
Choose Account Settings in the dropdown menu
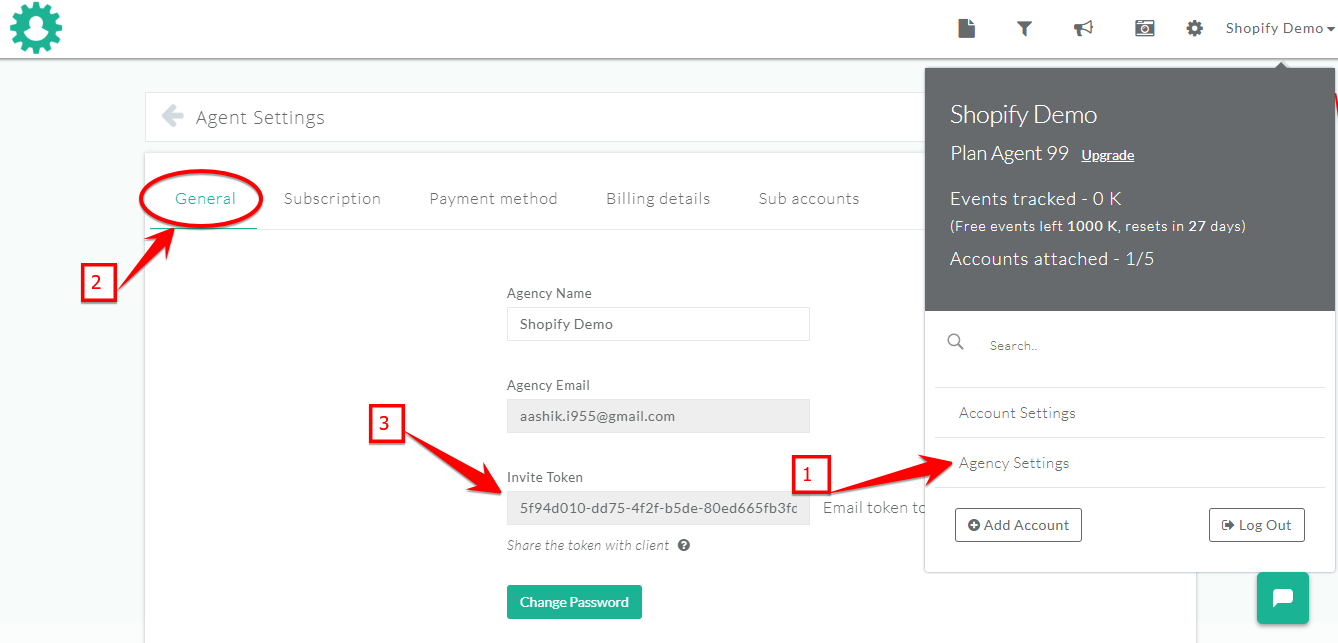[x=1017, y=413]
